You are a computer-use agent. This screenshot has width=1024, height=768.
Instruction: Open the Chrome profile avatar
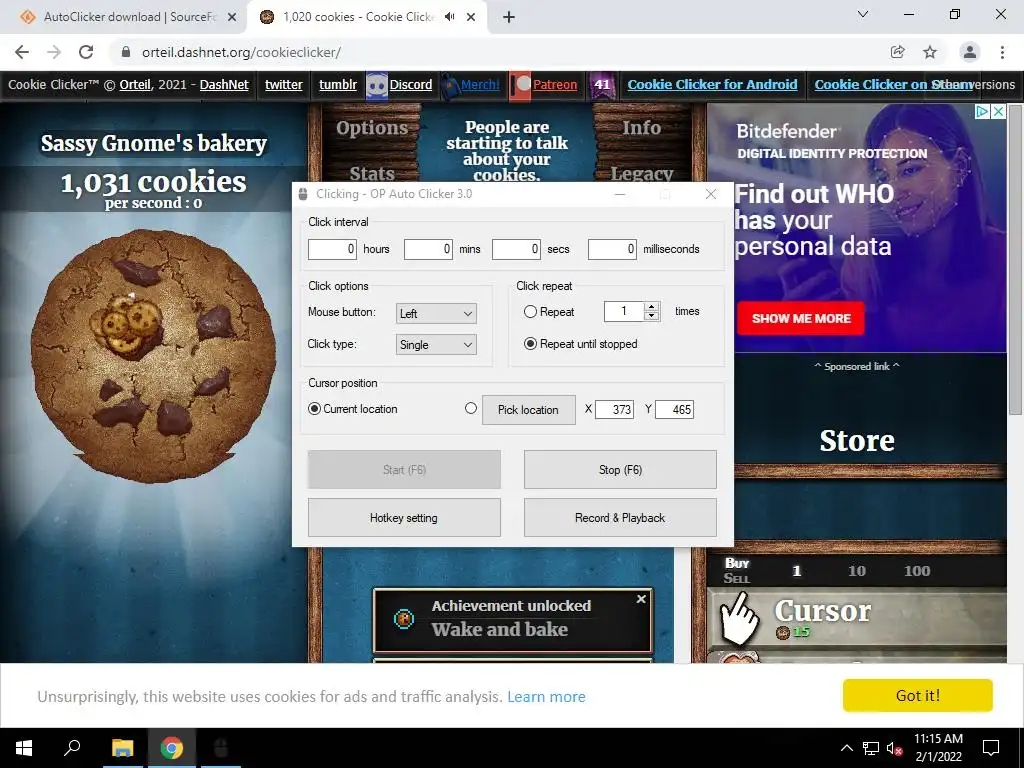(x=970, y=52)
